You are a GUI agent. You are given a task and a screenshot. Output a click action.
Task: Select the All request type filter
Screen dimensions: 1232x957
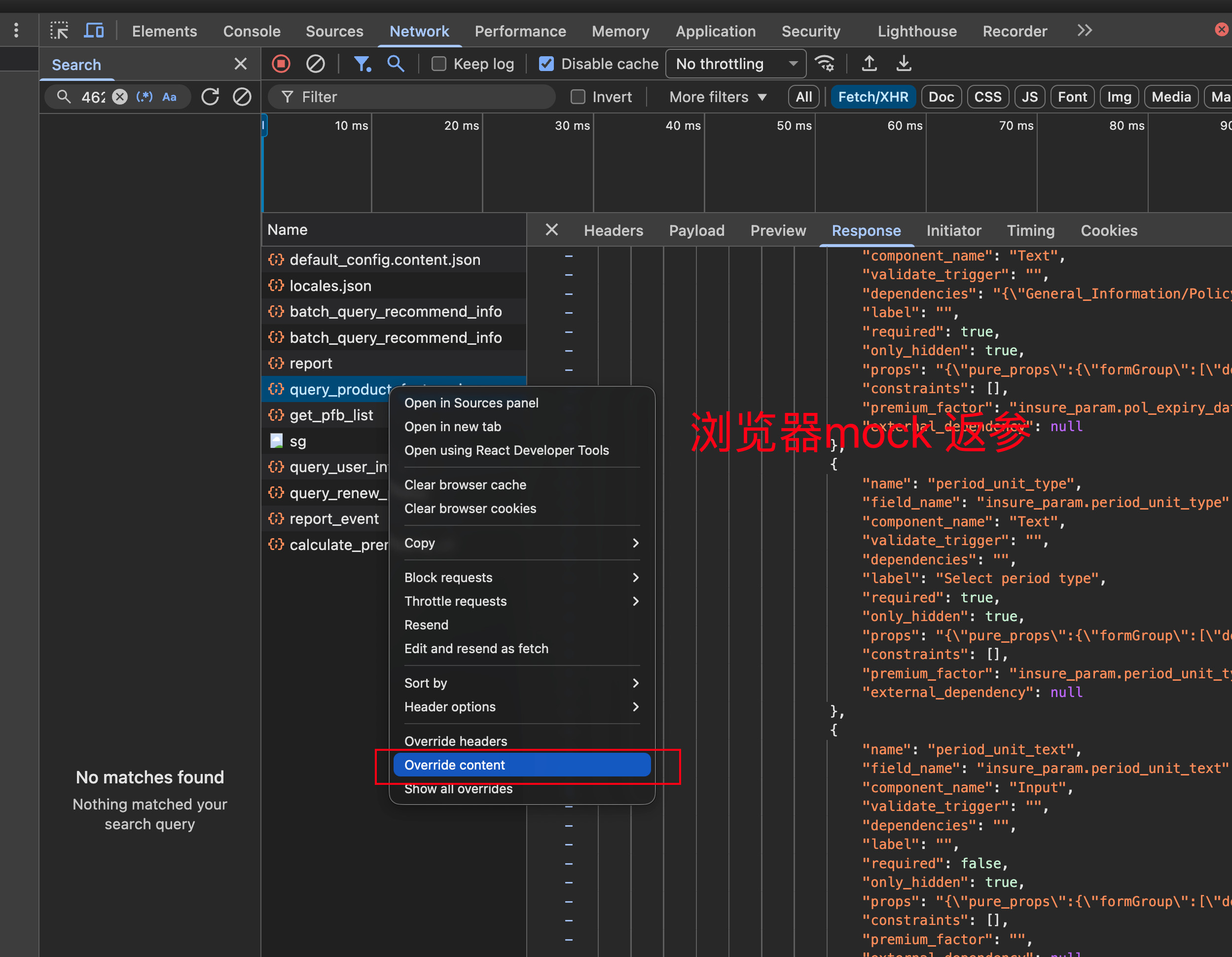(803, 97)
